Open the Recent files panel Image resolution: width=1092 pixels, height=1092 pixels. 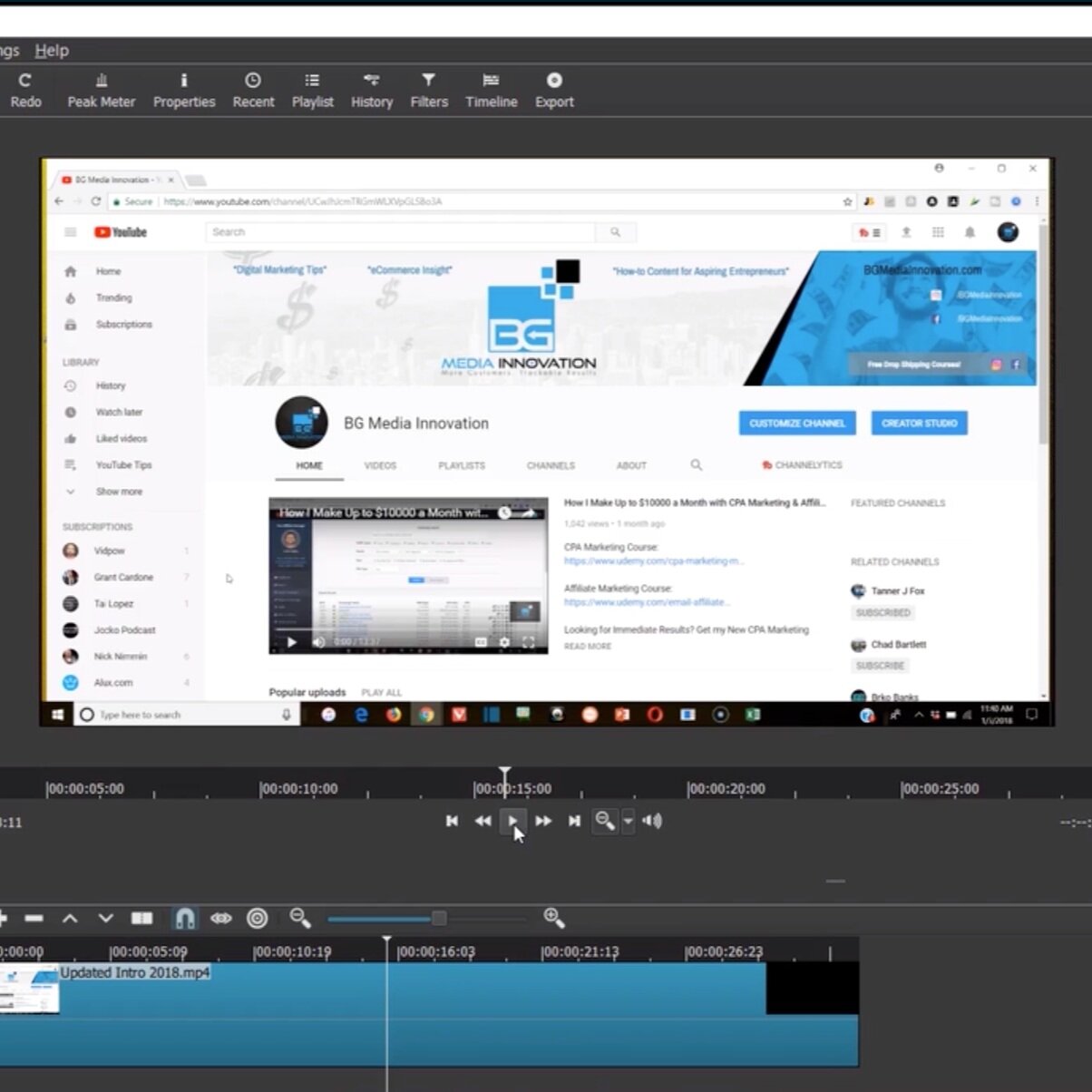(253, 91)
